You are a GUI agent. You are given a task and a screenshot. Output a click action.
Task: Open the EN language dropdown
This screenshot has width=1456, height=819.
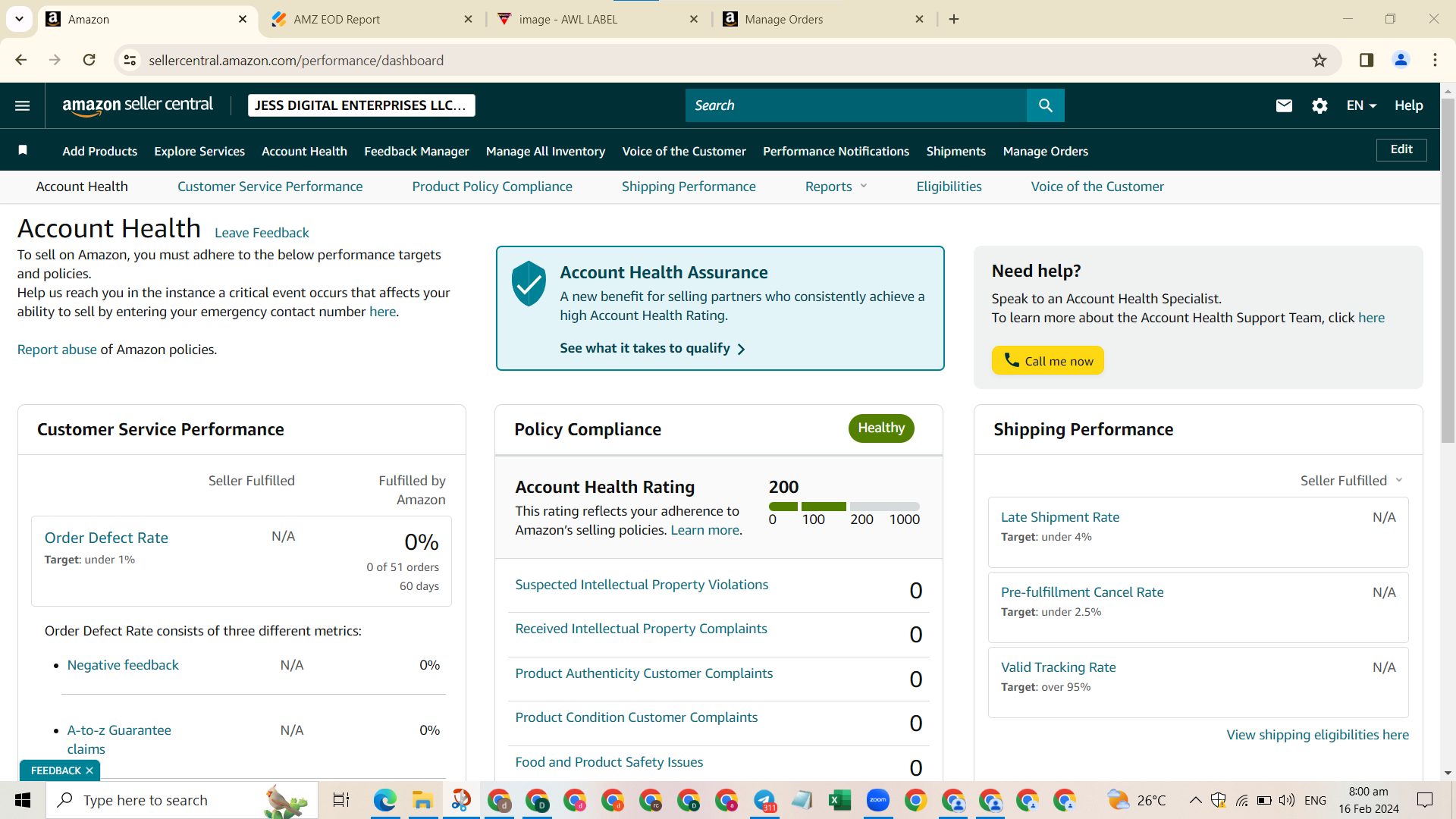[1361, 105]
